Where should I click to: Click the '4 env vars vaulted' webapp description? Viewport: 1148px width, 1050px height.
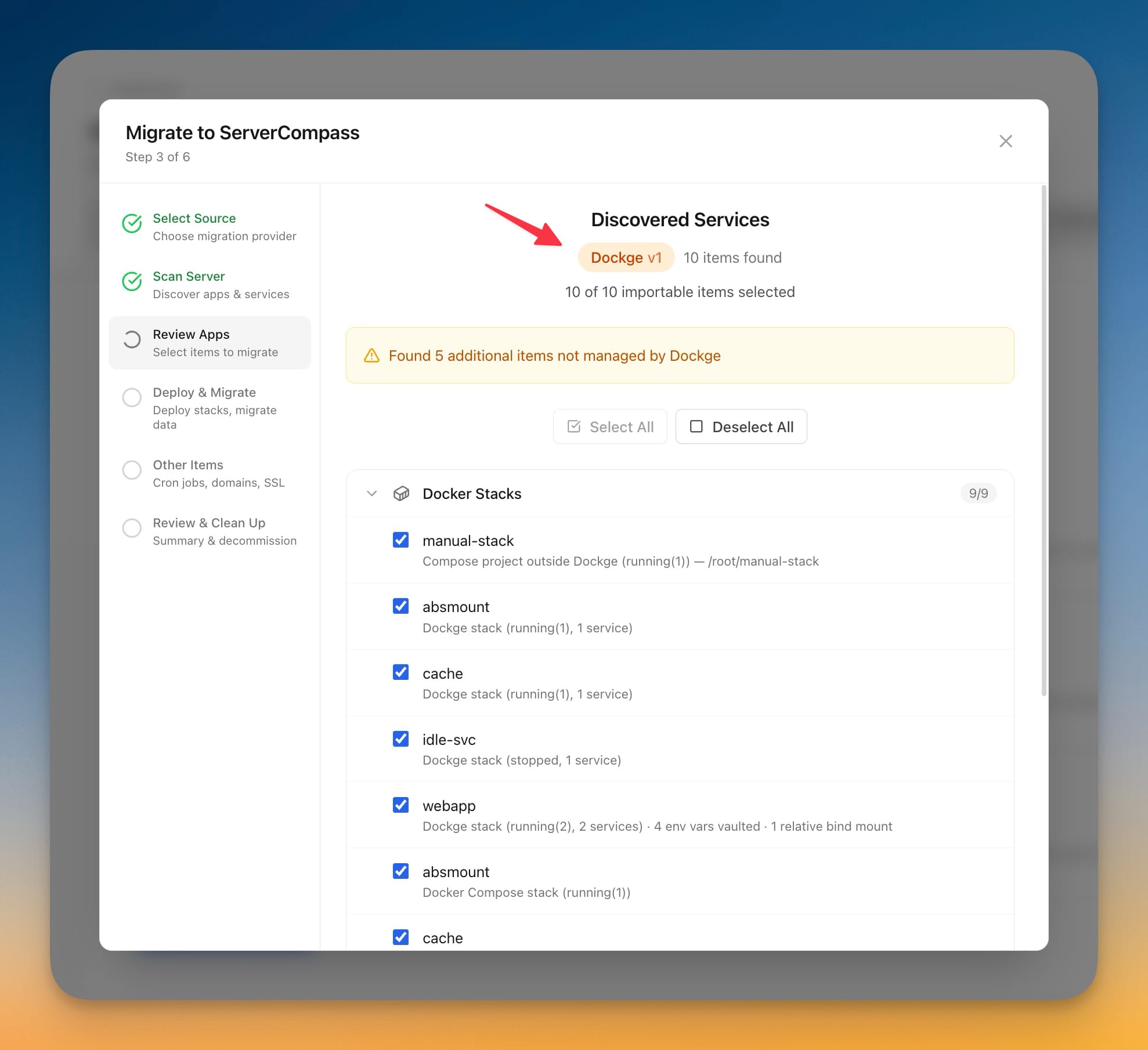[707, 827]
